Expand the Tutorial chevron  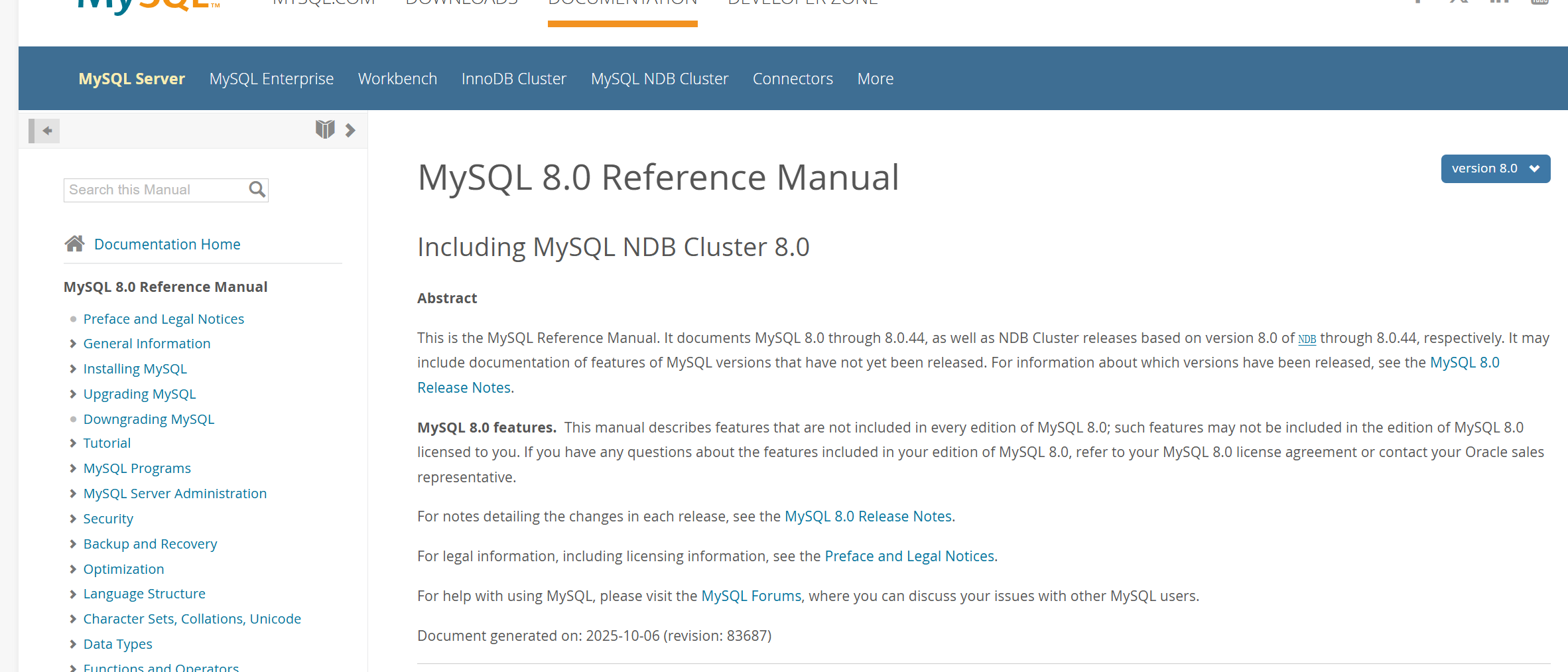click(x=73, y=443)
